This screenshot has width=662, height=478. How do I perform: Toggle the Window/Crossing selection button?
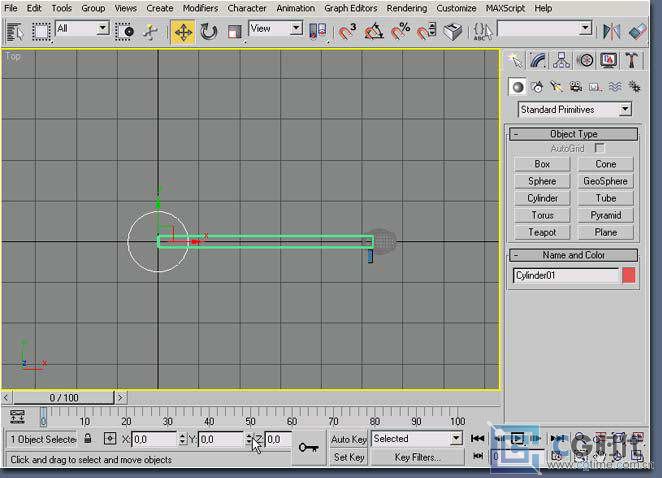pyautogui.click(x=124, y=32)
